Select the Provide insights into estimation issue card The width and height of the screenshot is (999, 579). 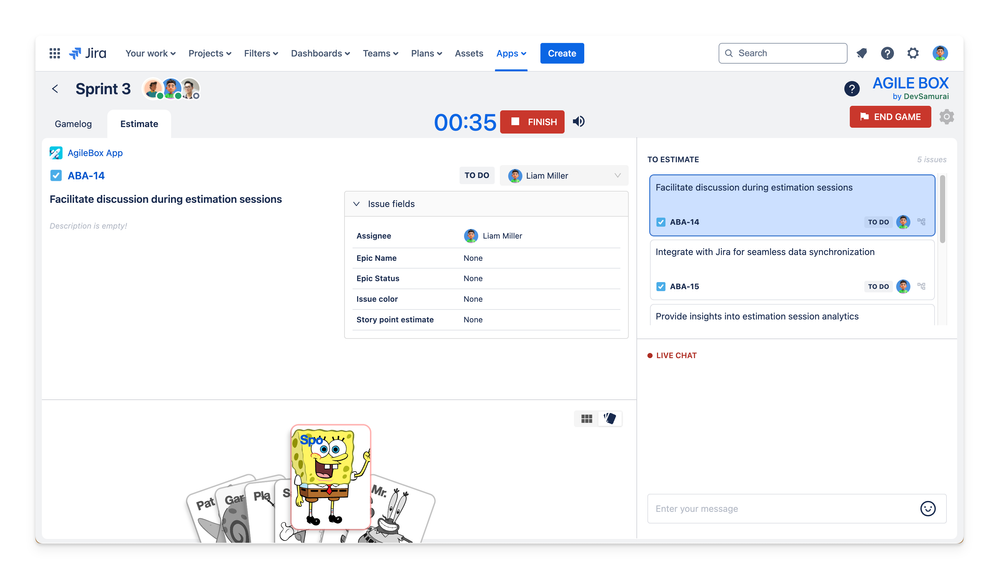pos(792,316)
